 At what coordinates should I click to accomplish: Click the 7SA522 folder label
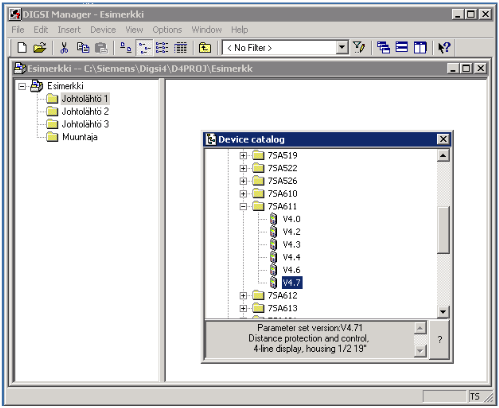[282, 168]
